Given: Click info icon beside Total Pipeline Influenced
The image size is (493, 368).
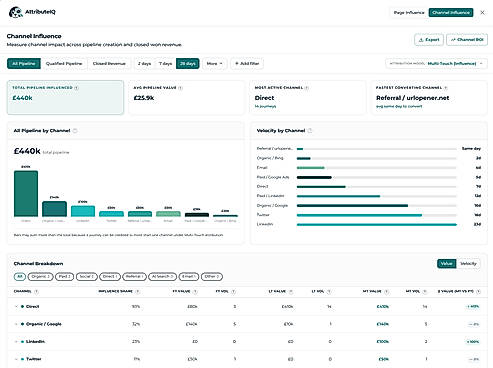Looking at the screenshot, I should (x=77, y=88).
